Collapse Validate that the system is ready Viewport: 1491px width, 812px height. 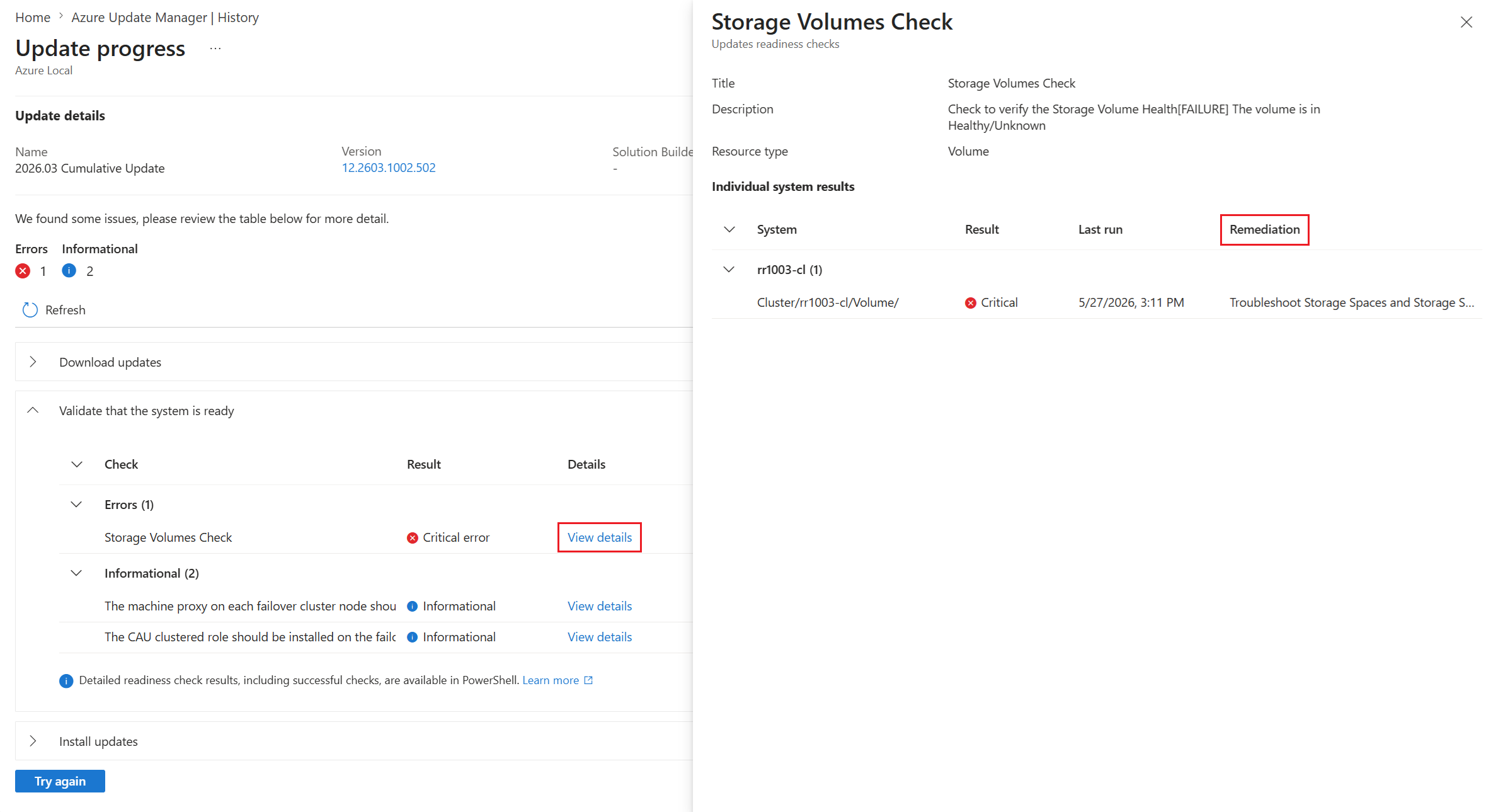click(33, 410)
